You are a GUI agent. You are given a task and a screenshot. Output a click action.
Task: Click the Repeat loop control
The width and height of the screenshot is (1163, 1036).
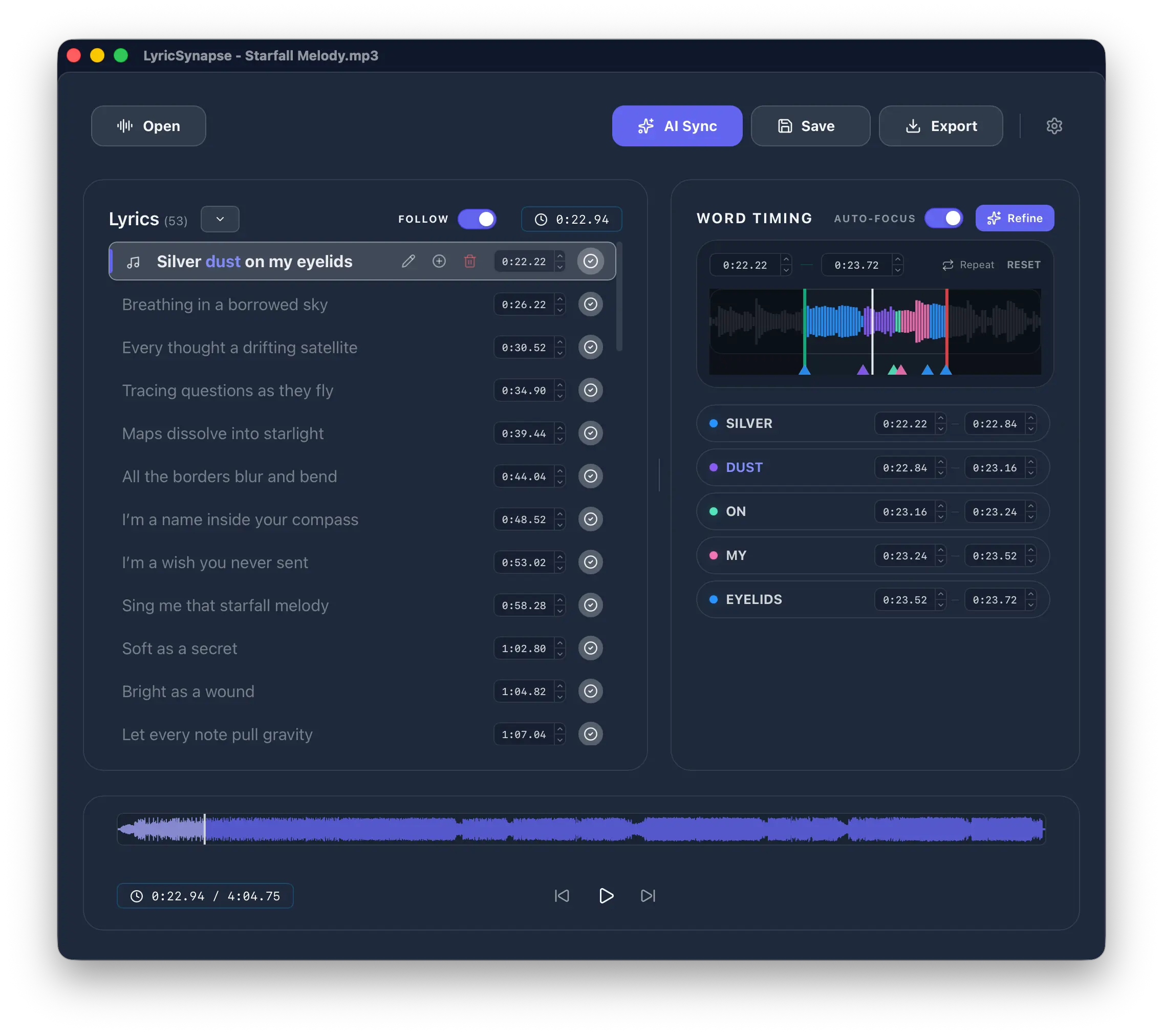click(x=968, y=265)
